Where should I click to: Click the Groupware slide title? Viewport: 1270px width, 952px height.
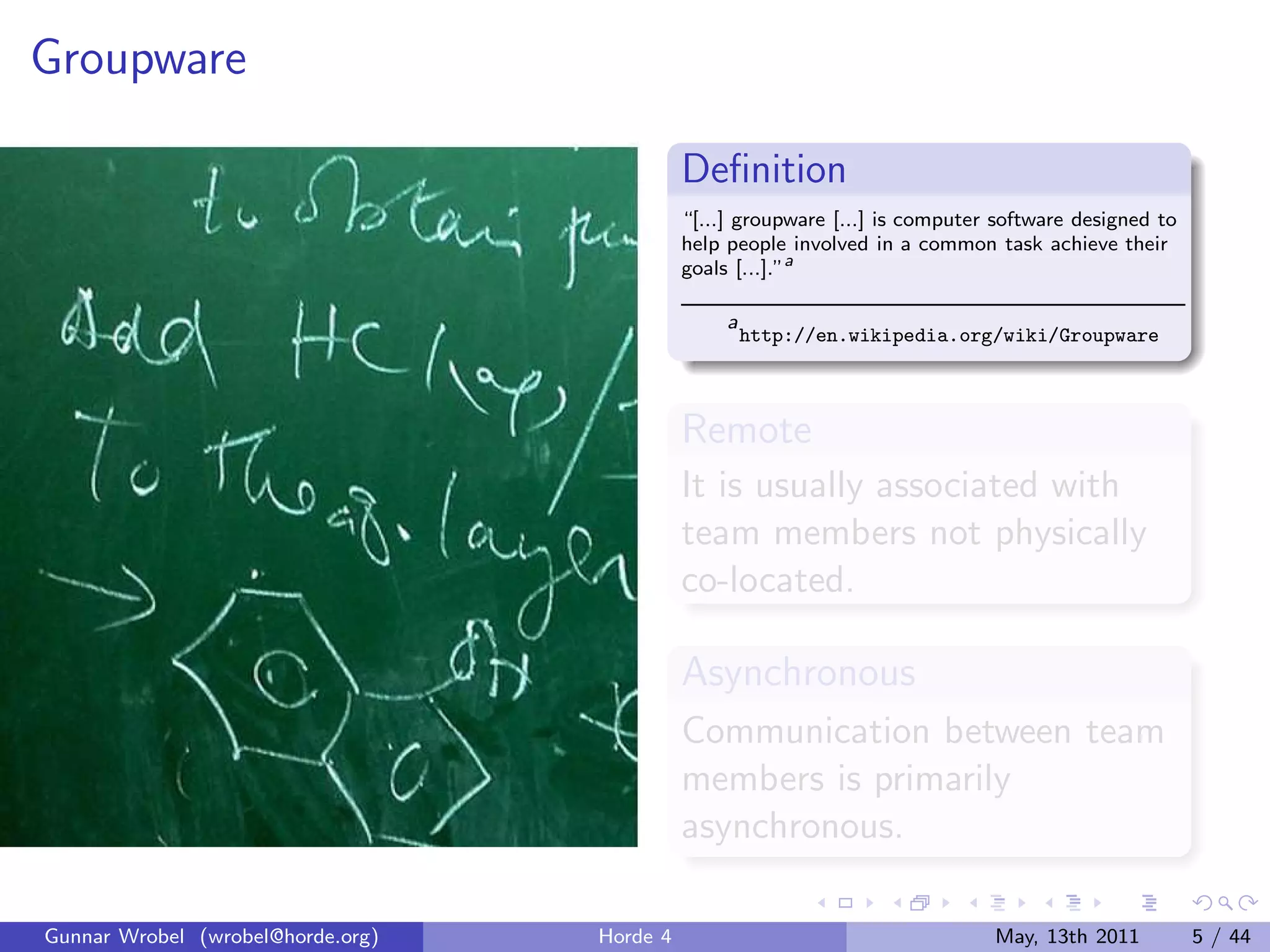tap(139, 59)
